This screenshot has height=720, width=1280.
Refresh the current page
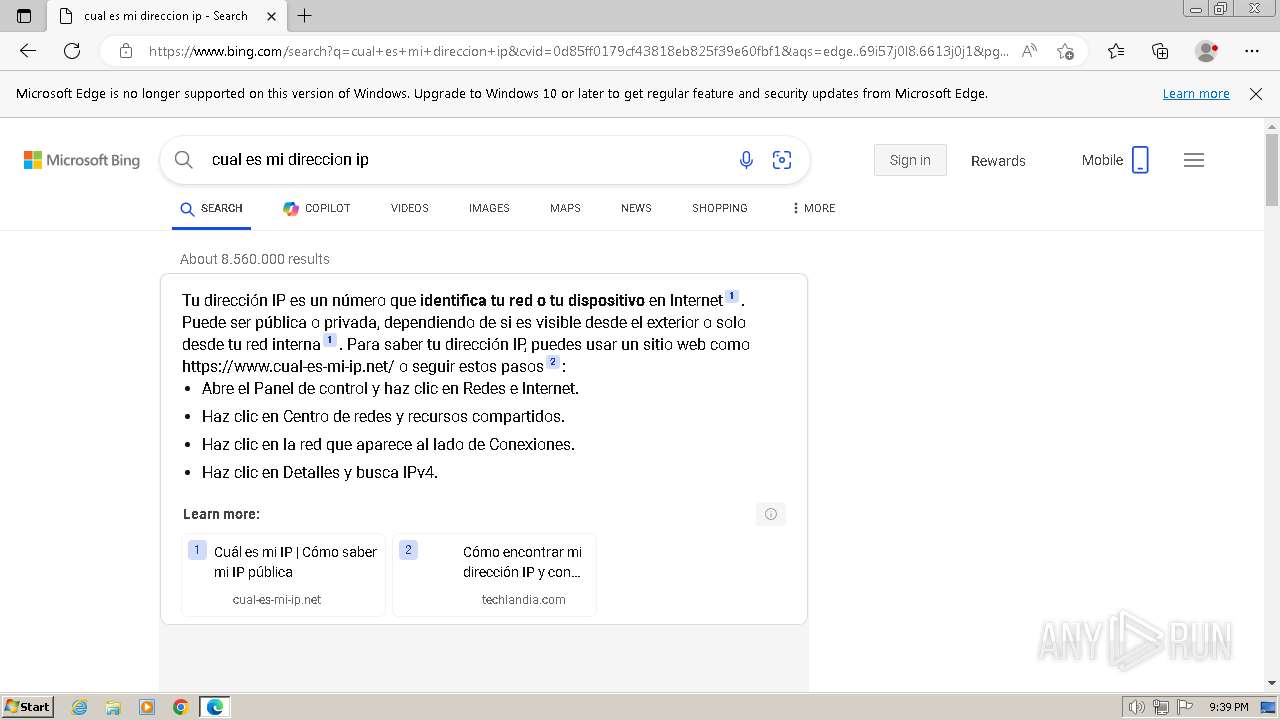(72, 51)
